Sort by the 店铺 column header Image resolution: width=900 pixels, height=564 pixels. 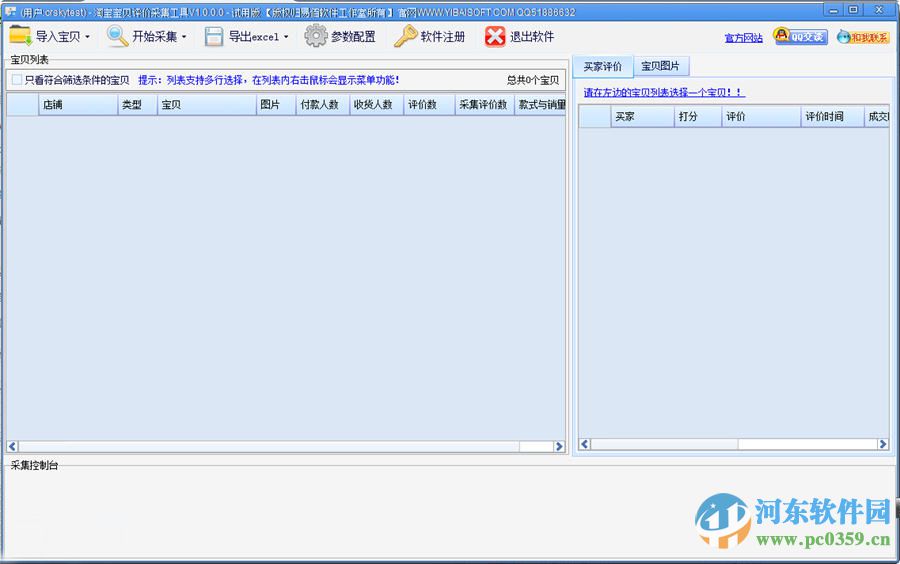tap(78, 104)
